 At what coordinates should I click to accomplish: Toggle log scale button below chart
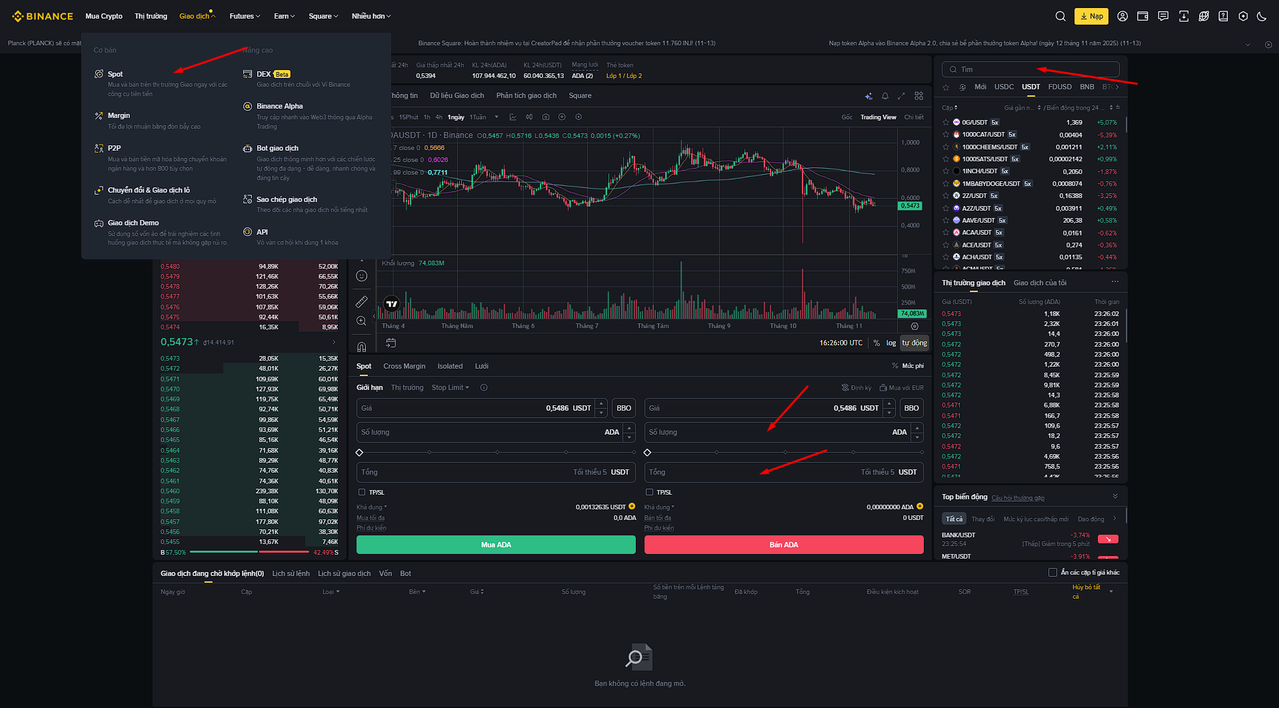(x=891, y=343)
